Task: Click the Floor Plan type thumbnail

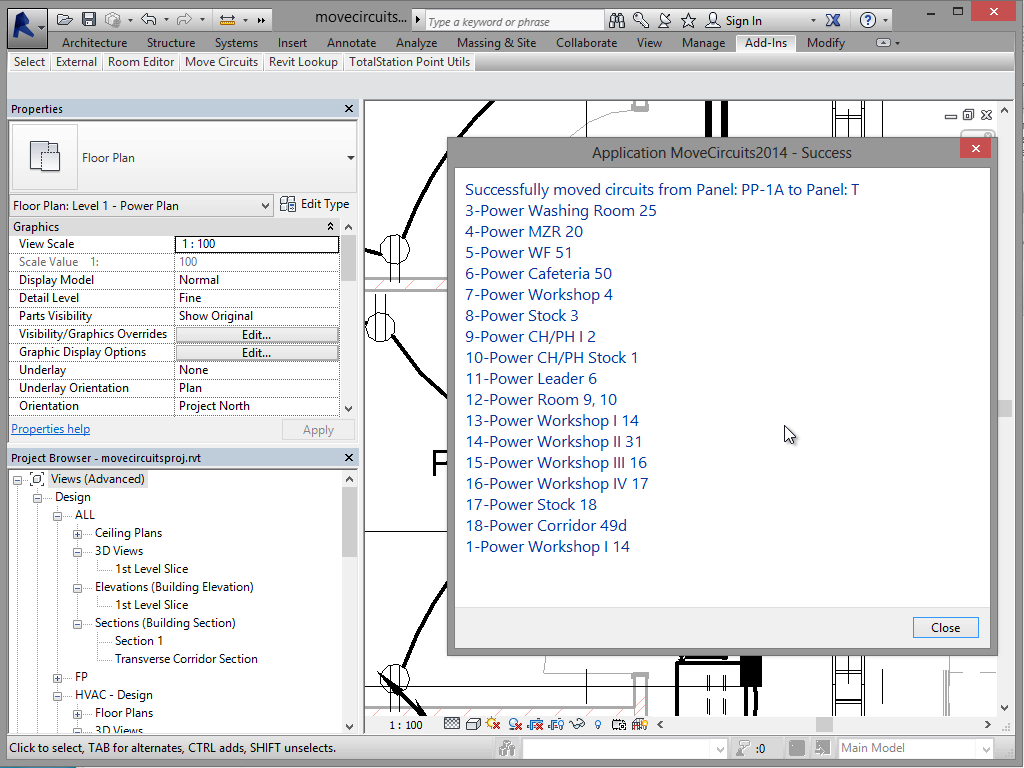Action: (44, 157)
